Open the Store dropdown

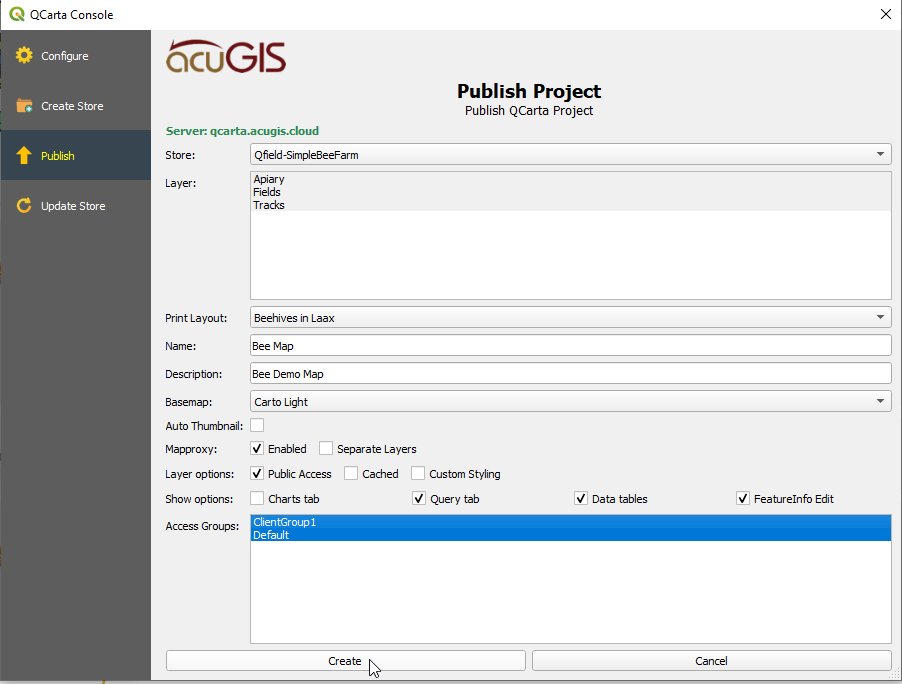click(x=570, y=155)
